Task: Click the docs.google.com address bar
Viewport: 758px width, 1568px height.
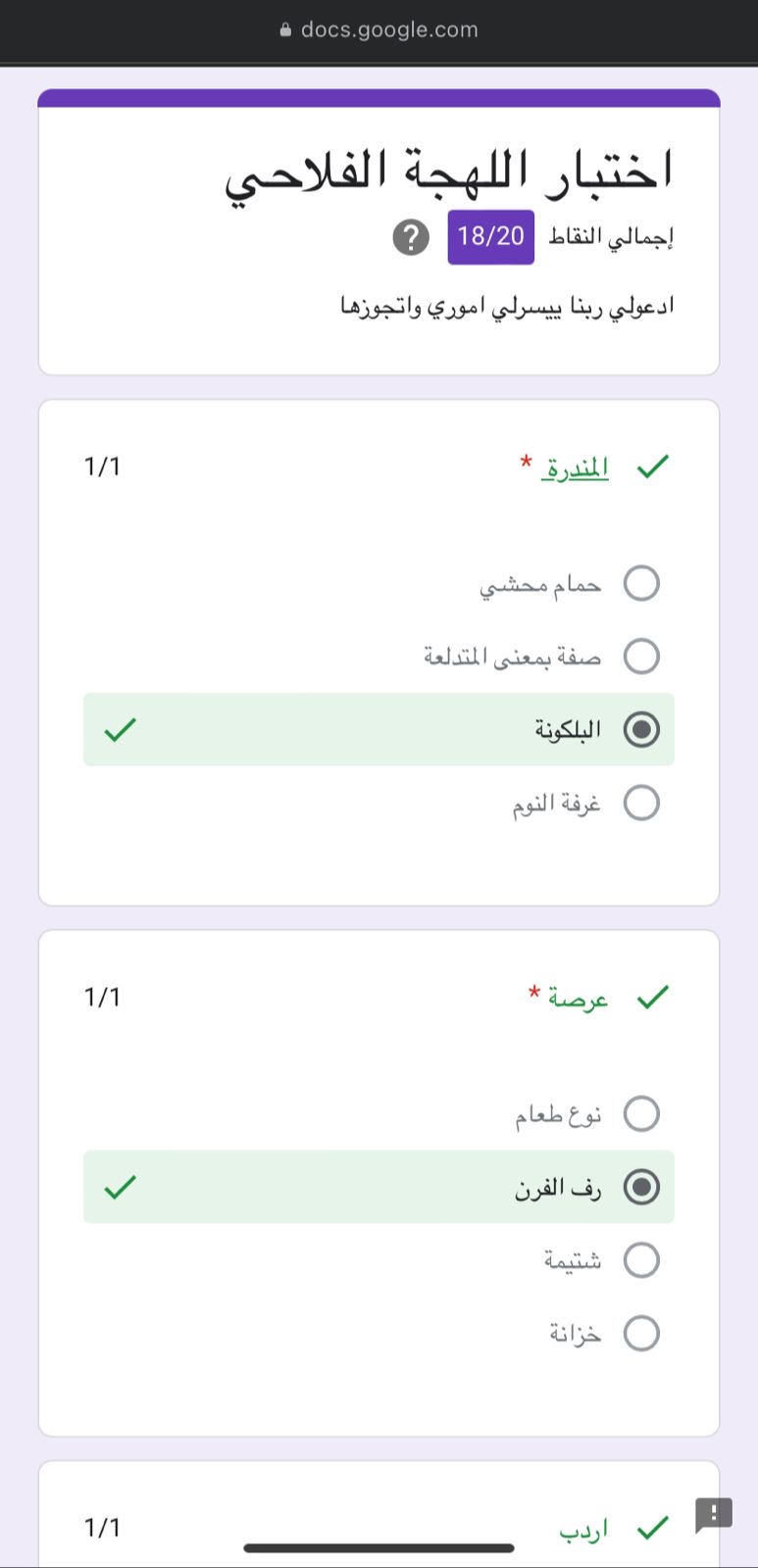Action: click(x=389, y=30)
